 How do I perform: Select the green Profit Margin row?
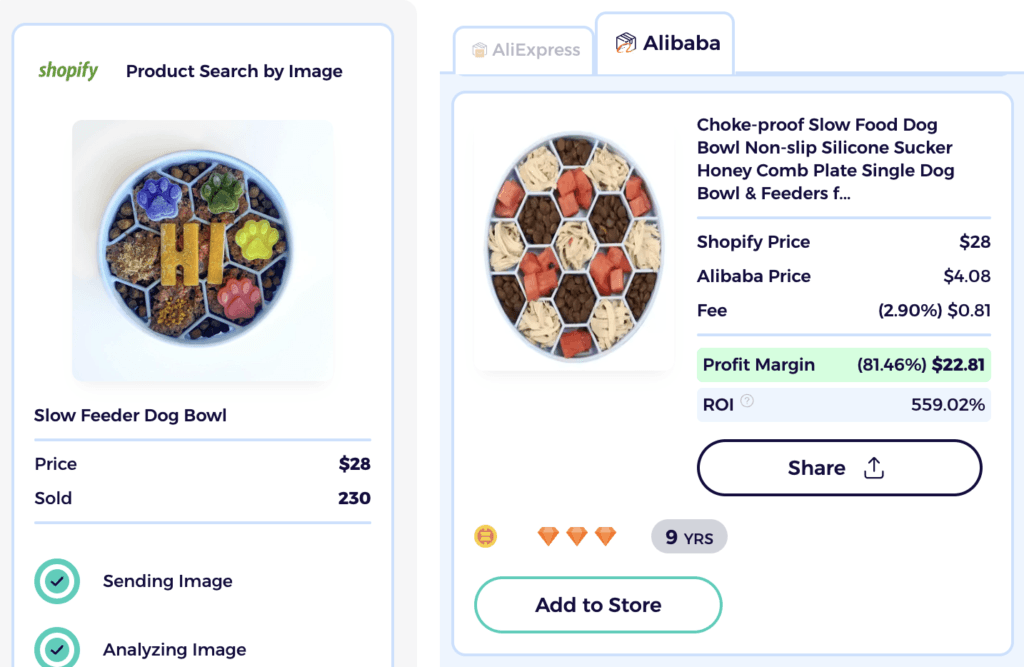844,364
